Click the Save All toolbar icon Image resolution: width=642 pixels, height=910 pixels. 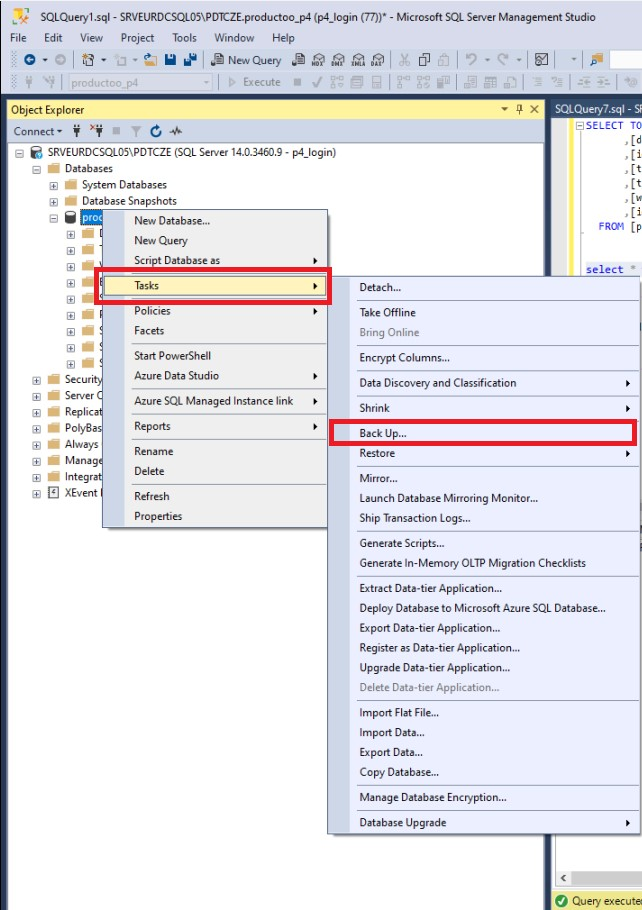(188, 60)
